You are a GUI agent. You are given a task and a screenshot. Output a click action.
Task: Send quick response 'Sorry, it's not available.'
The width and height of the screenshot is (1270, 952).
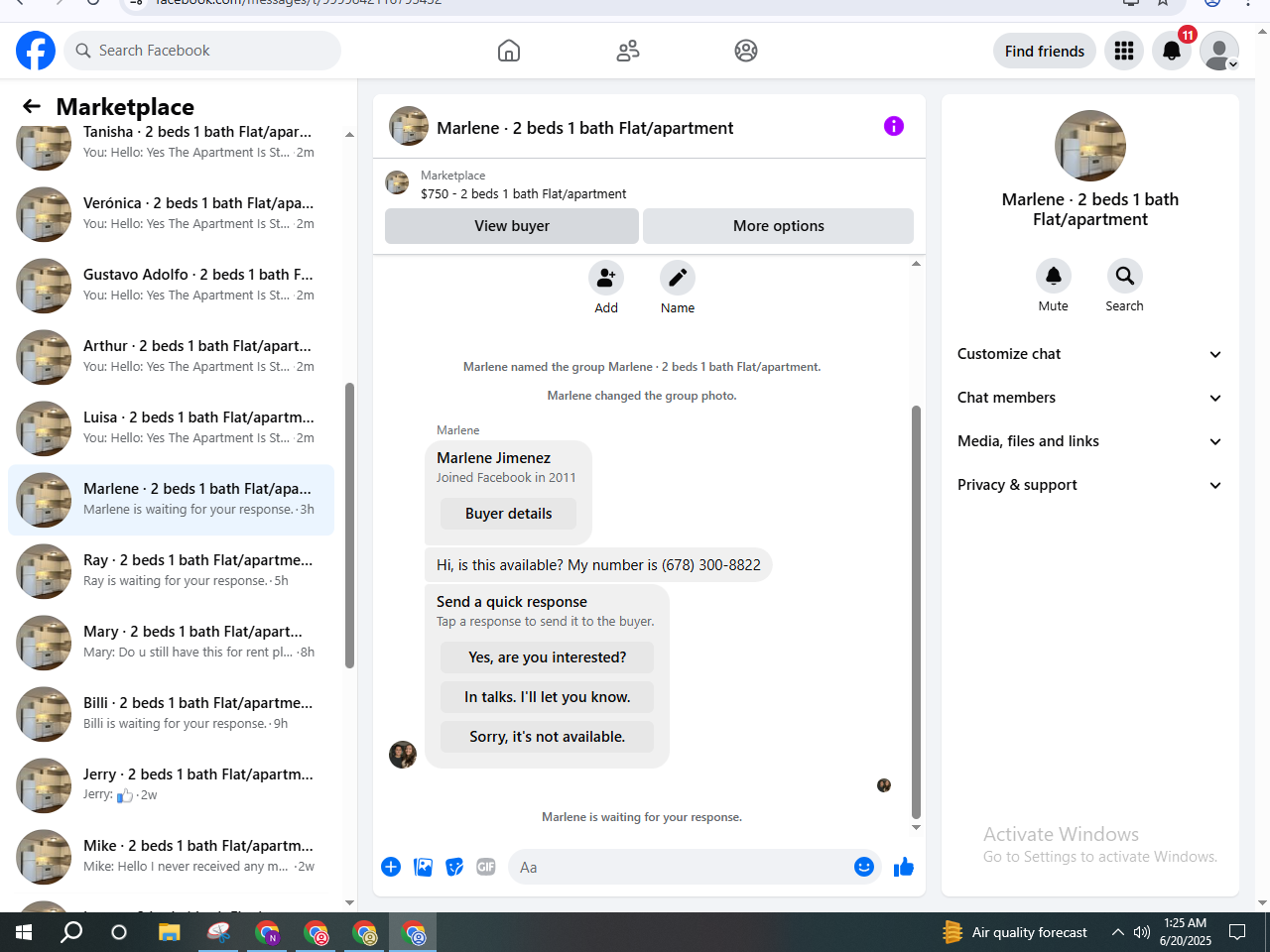[548, 737]
